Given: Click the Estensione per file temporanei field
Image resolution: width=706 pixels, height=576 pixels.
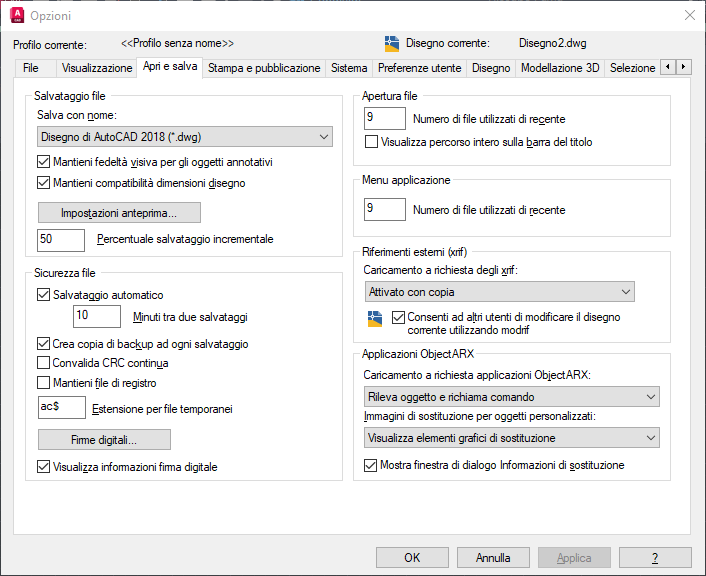Looking at the screenshot, I should [60, 407].
